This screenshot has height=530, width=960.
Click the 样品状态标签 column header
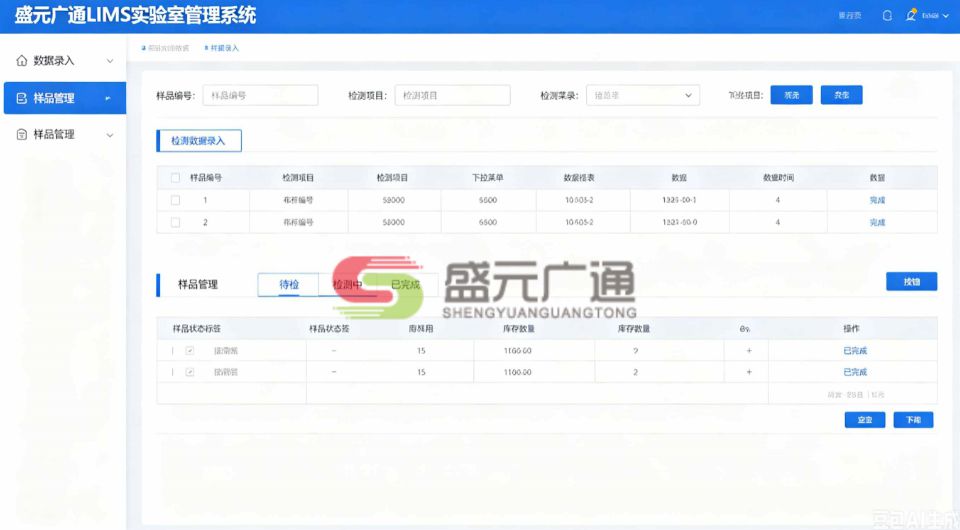pos(197,329)
